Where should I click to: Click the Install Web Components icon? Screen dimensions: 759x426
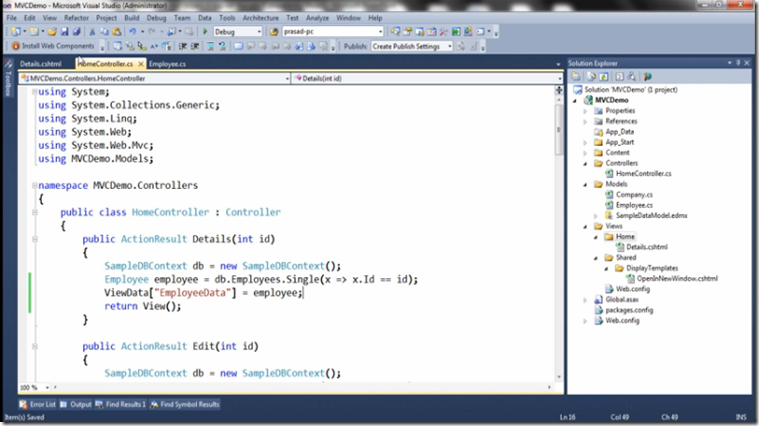pos(15,46)
